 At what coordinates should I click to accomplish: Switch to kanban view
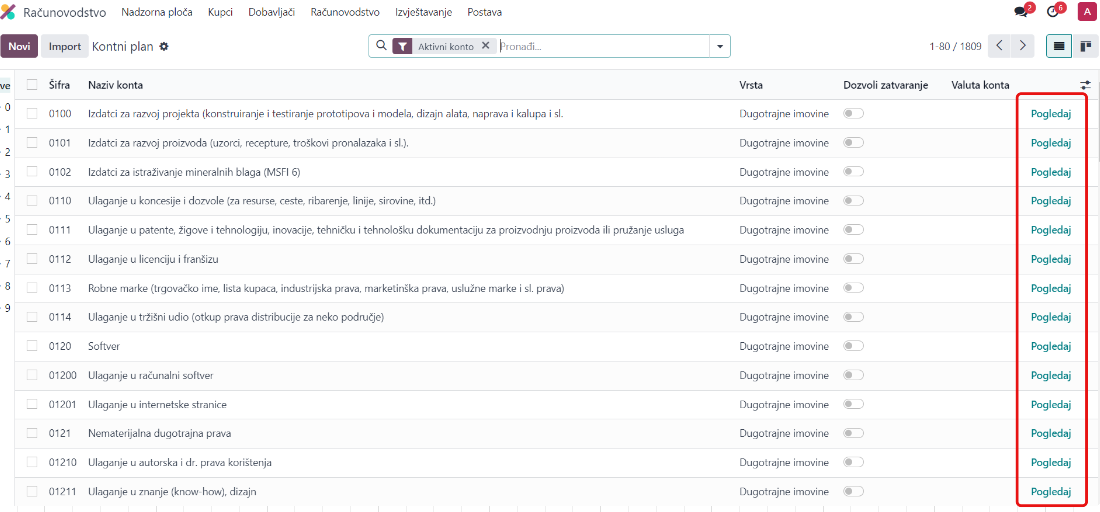pyautogui.click(x=1087, y=46)
